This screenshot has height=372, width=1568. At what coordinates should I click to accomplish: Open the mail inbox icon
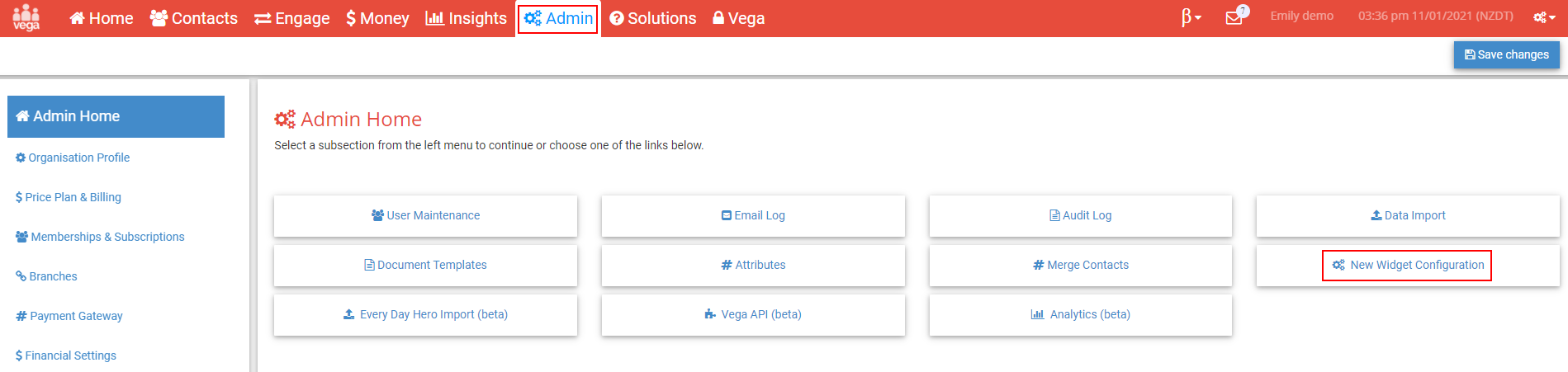[x=1234, y=17]
